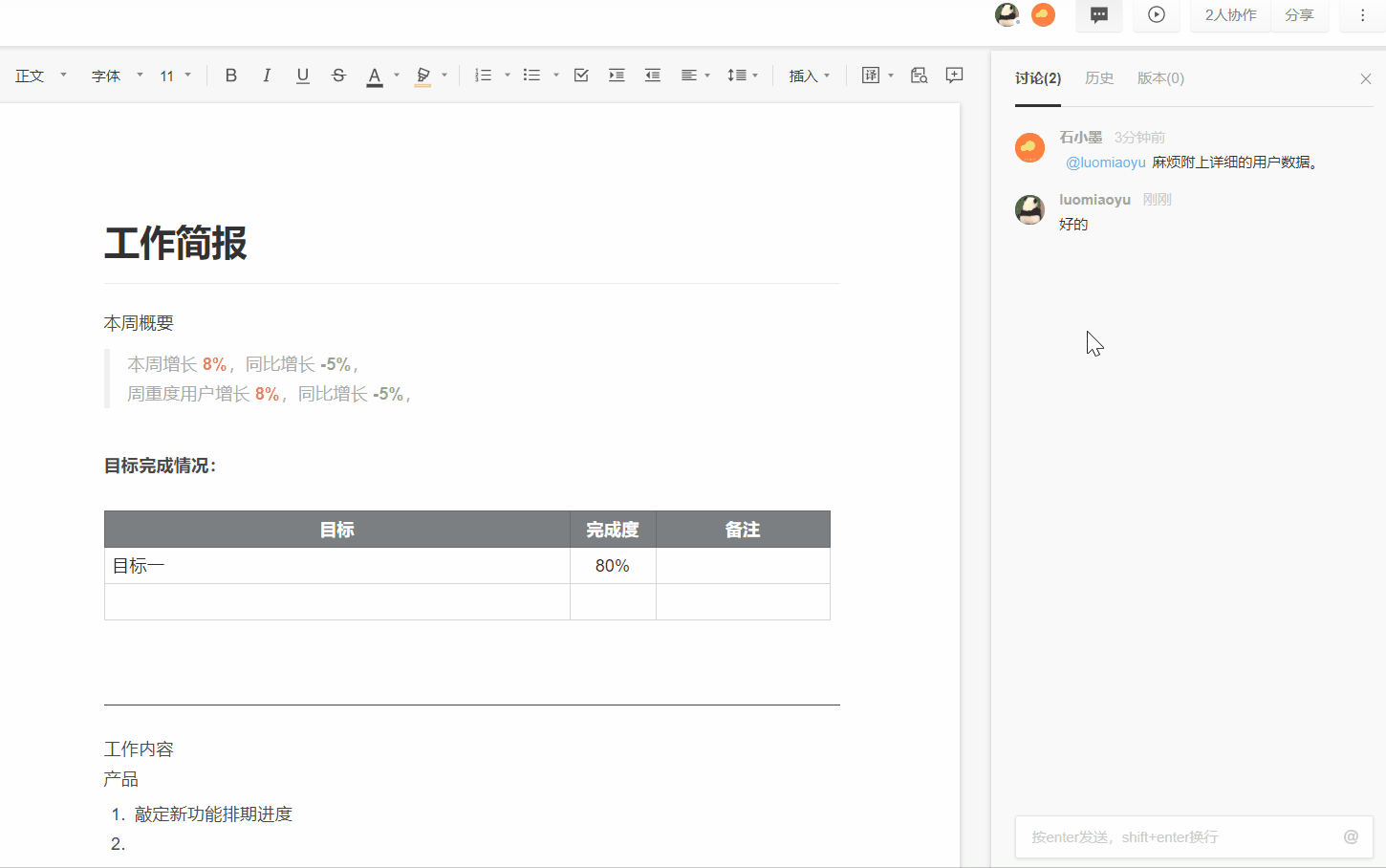Toggle strikethrough formatting
Viewport: 1386px width, 868px height.
(x=338, y=76)
